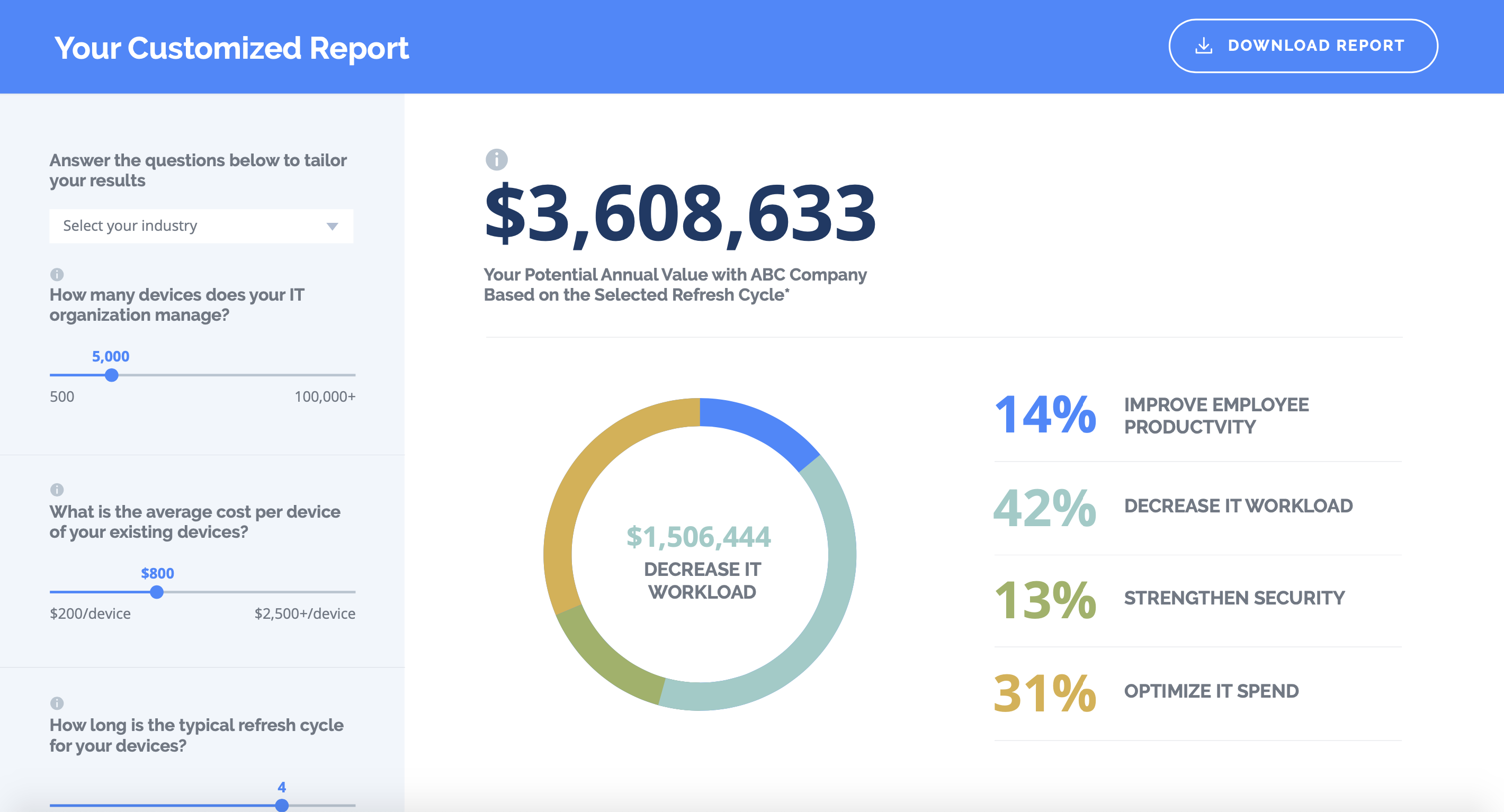Open the Select your industry dropdown

(201, 226)
